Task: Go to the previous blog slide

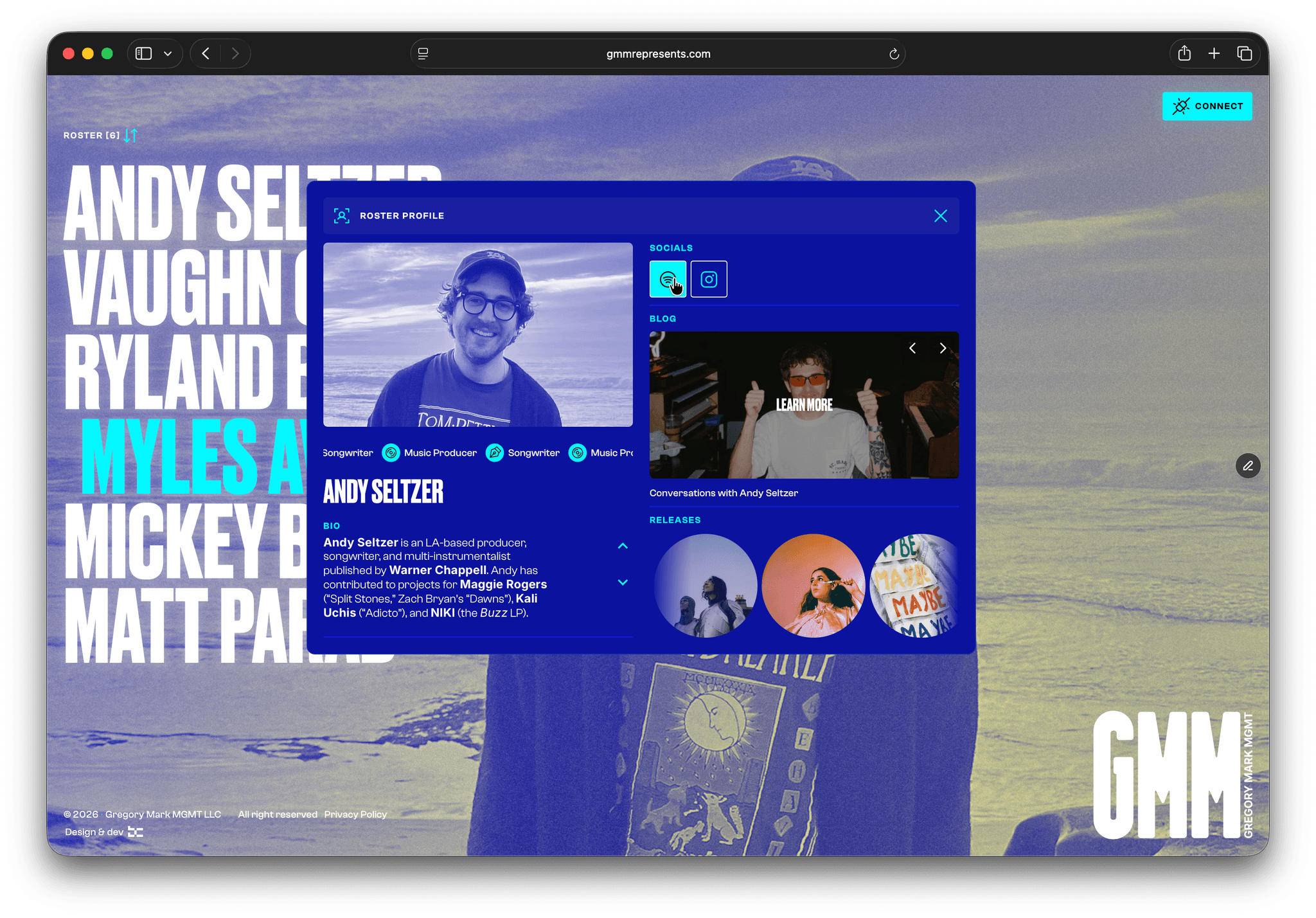Action: click(912, 348)
